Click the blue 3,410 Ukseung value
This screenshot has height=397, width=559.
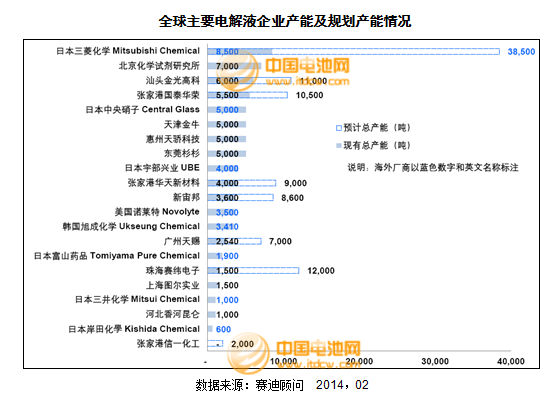(x=227, y=227)
